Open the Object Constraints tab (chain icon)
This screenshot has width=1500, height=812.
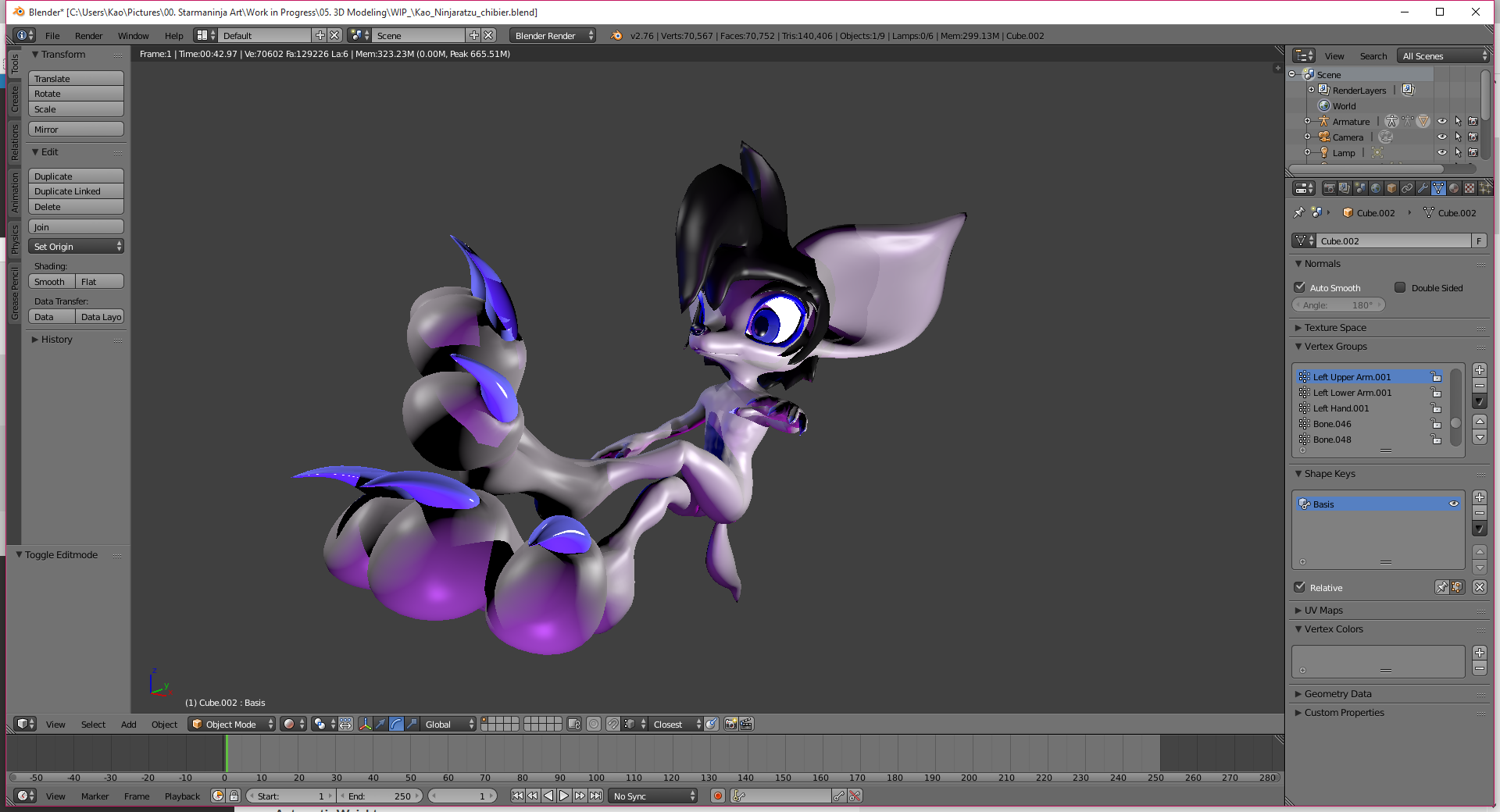1407,188
